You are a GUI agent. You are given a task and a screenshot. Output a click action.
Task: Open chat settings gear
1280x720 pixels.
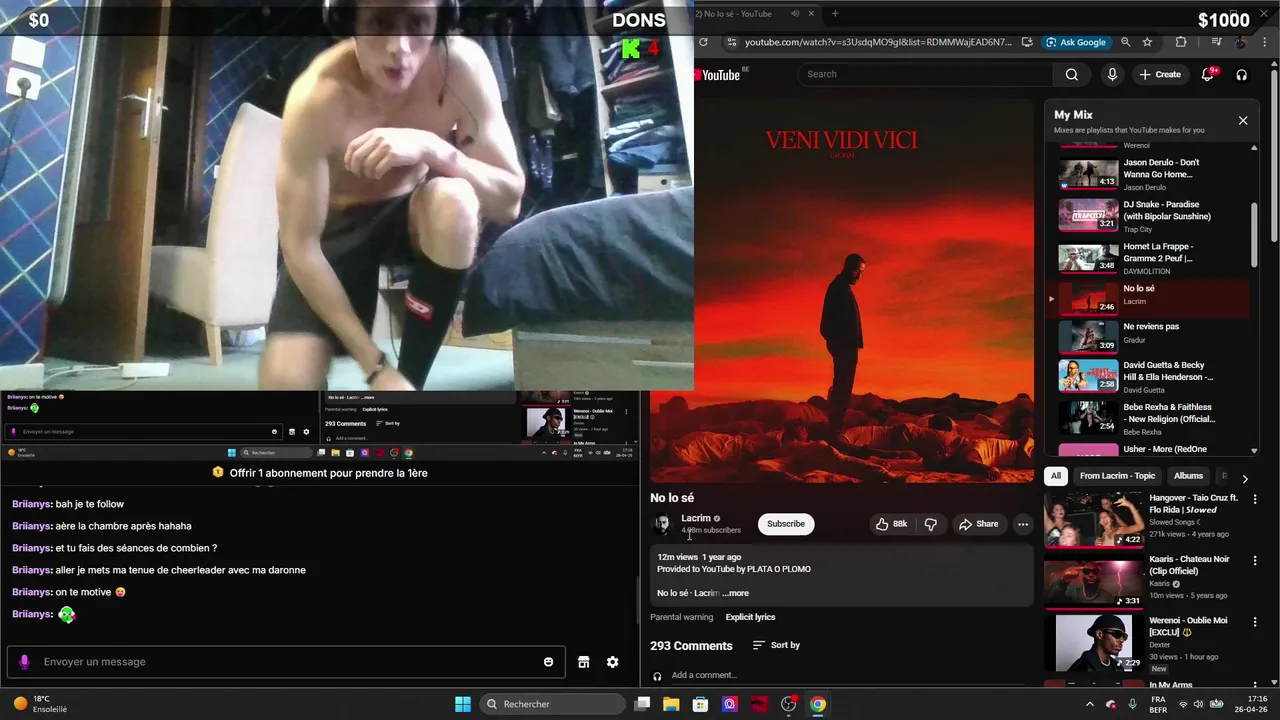(612, 662)
